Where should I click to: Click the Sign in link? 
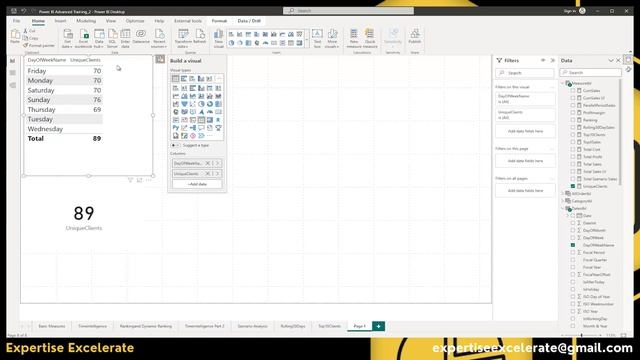[x=569, y=11]
